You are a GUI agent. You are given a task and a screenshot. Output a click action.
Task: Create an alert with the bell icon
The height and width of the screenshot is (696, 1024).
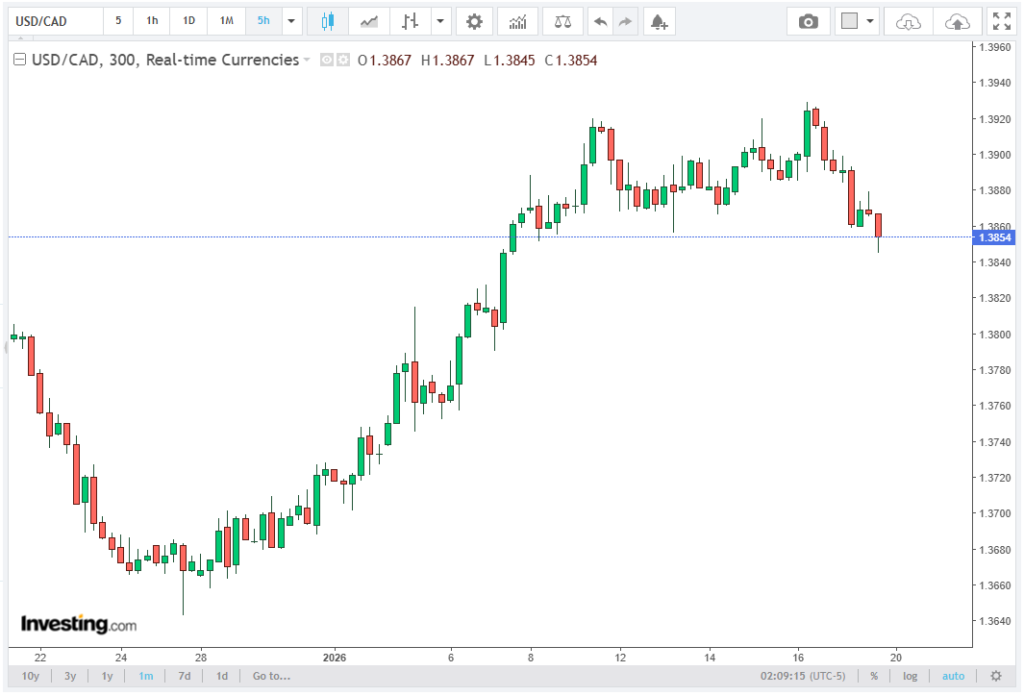pyautogui.click(x=657, y=21)
